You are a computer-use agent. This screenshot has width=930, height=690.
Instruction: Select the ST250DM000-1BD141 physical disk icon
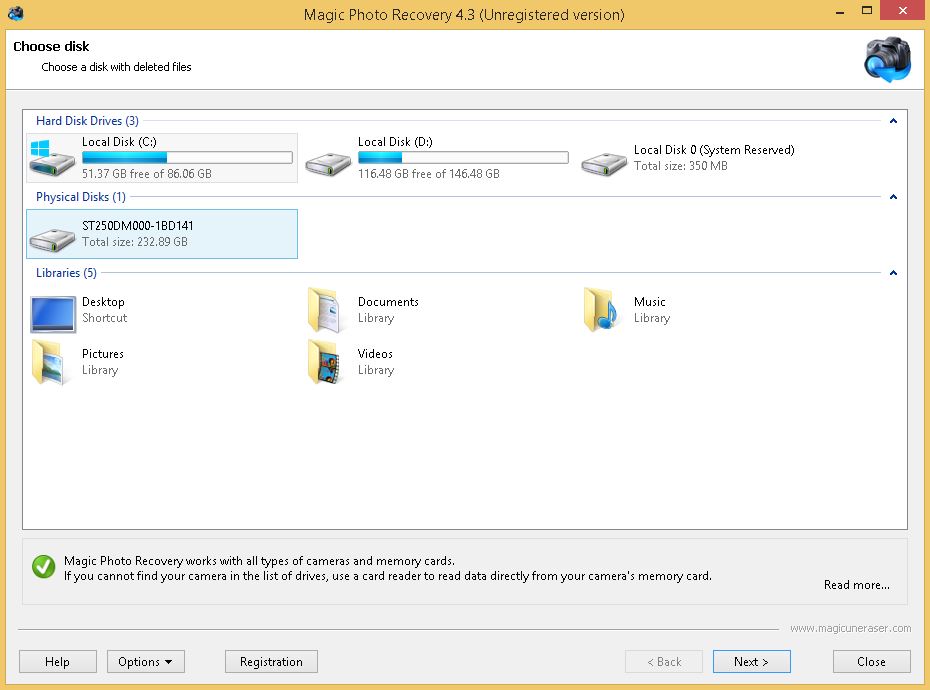pyautogui.click(x=52, y=240)
